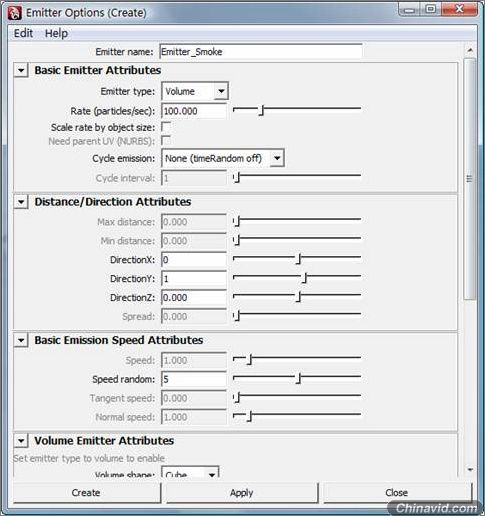Click the scrollbar down arrow
This screenshot has width=485, height=516.
pos(470,470)
